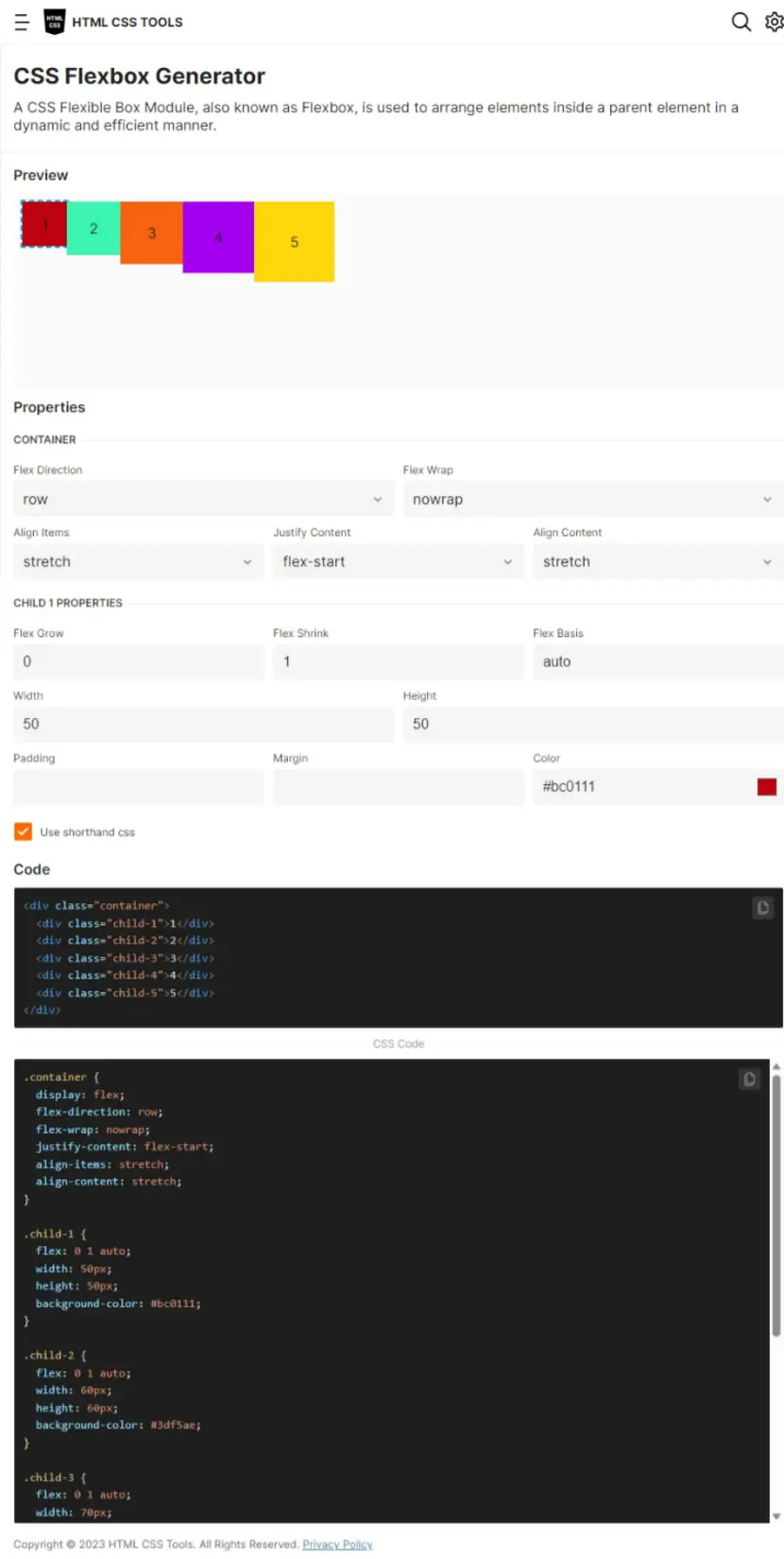Open the settings gear icon
Image resolution: width=784 pixels, height=1559 pixels.
pos(774,22)
